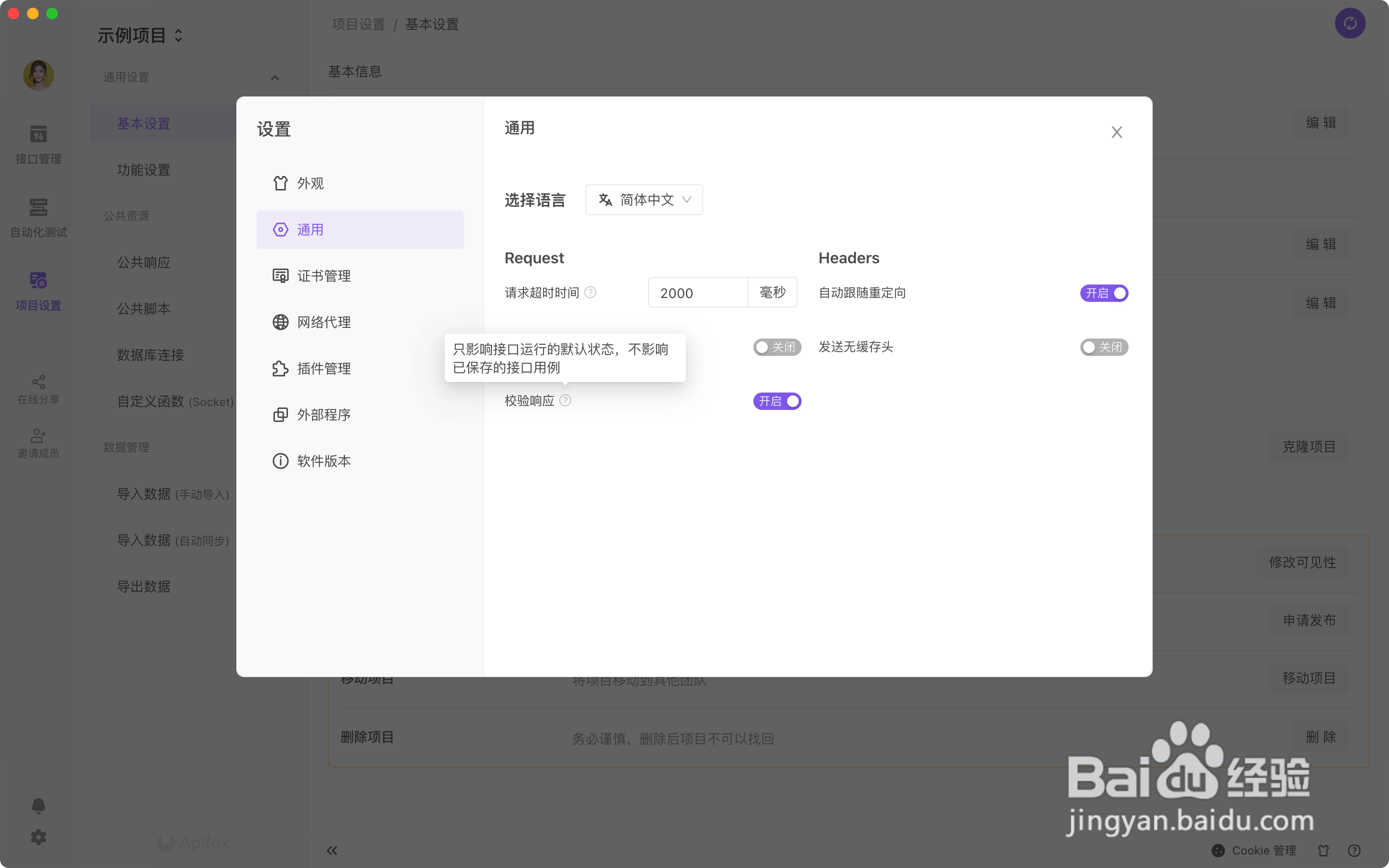Open the 简体中文 language dropdown
Screen dimensions: 1389x868
click(644, 200)
